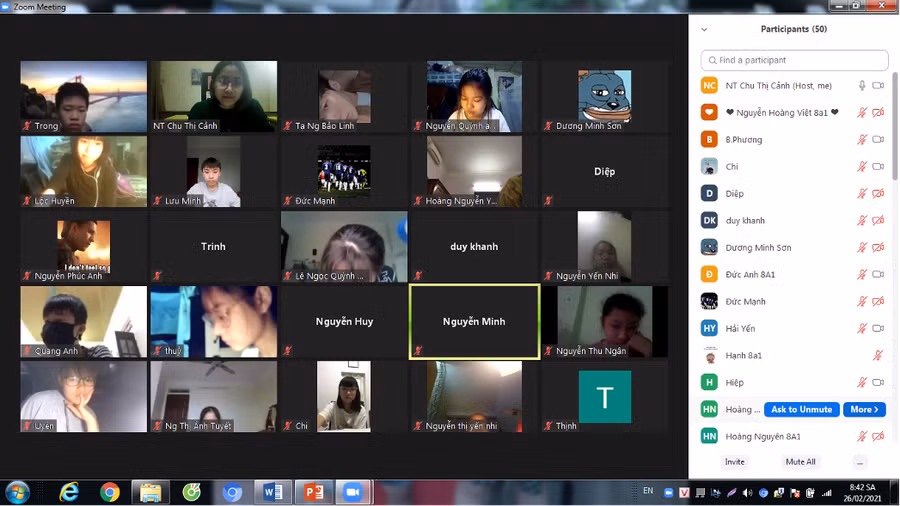Click Đức Mạnh's avatar in participants list

tap(709, 301)
